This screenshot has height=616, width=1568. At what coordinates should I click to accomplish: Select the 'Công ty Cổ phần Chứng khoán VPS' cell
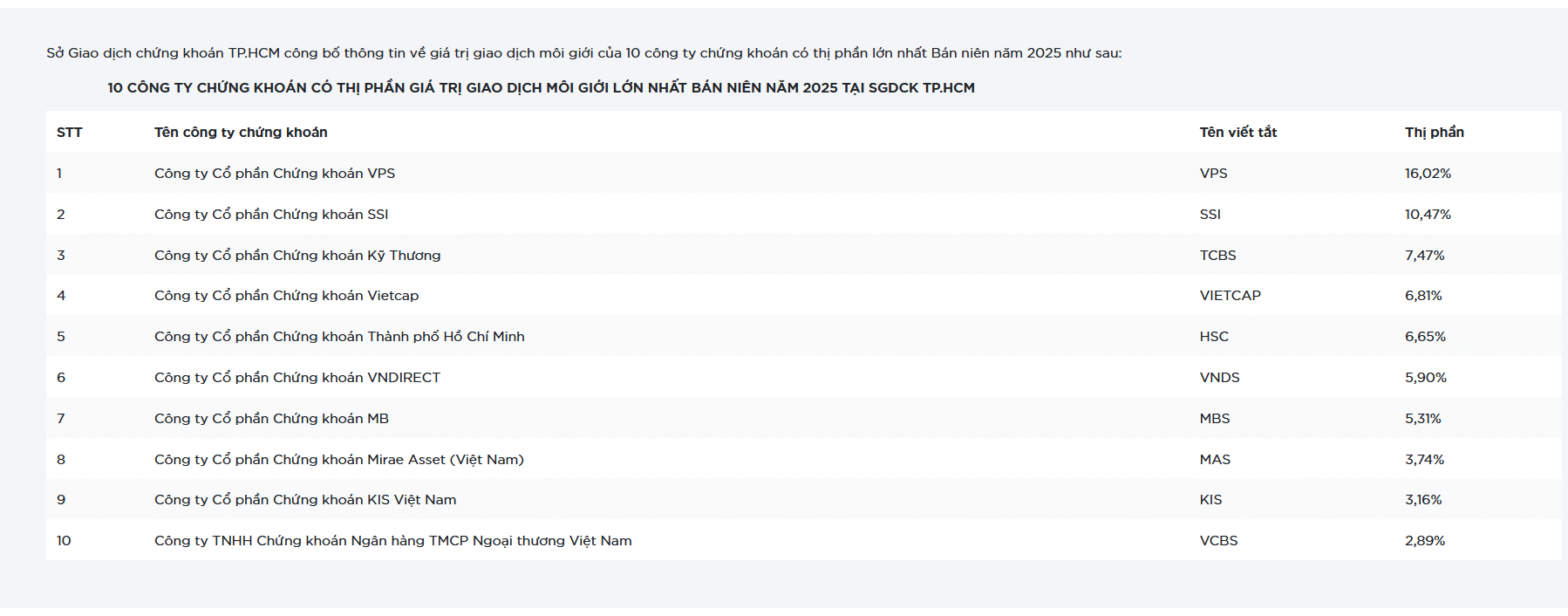click(x=275, y=174)
